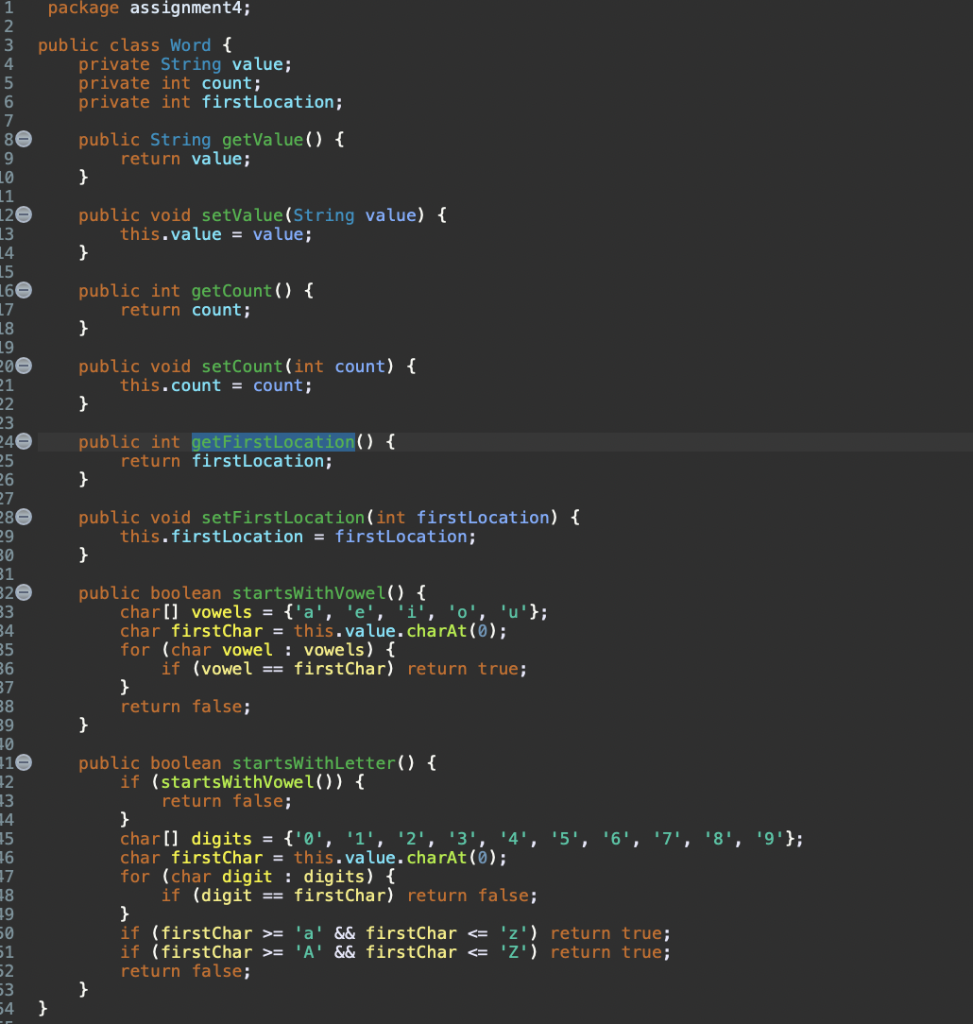
Task: Click 'this.firstLocation = firstLocation;' assignment line
Action: [298, 537]
